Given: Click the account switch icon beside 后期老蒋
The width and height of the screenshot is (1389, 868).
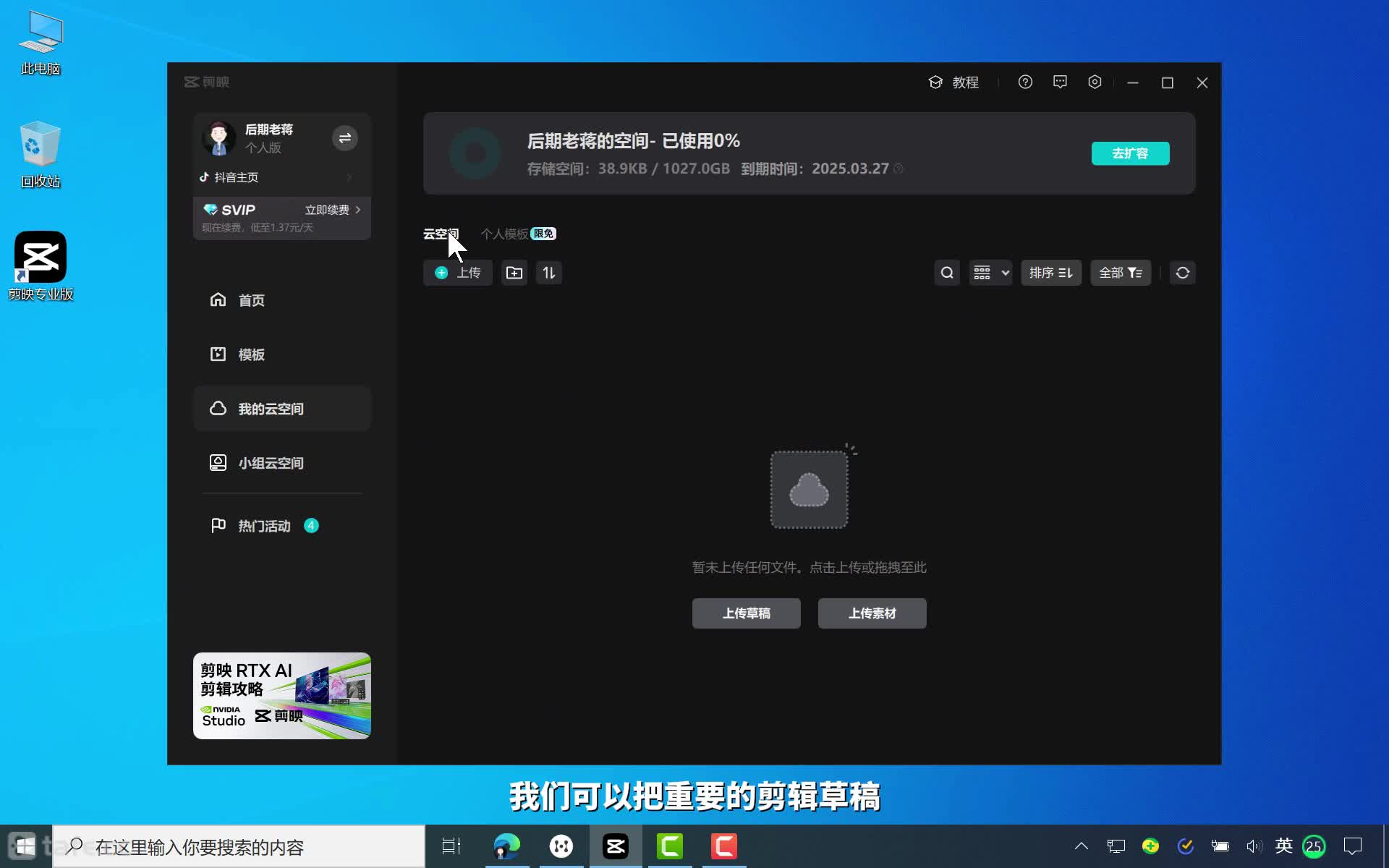Looking at the screenshot, I should (x=345, y=137).
